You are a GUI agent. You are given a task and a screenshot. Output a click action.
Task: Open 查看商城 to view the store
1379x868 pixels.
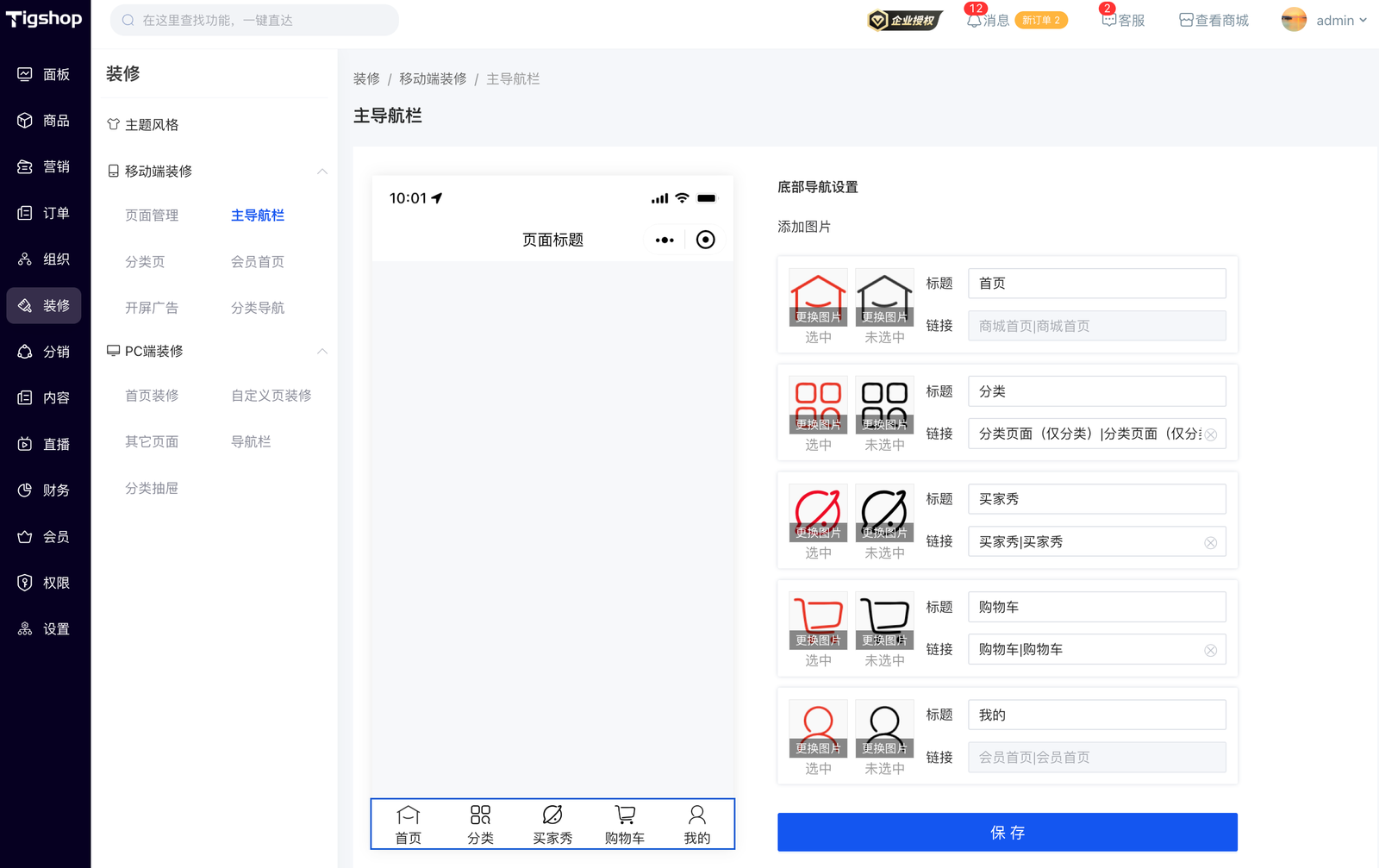click(x=1214, y=20)
